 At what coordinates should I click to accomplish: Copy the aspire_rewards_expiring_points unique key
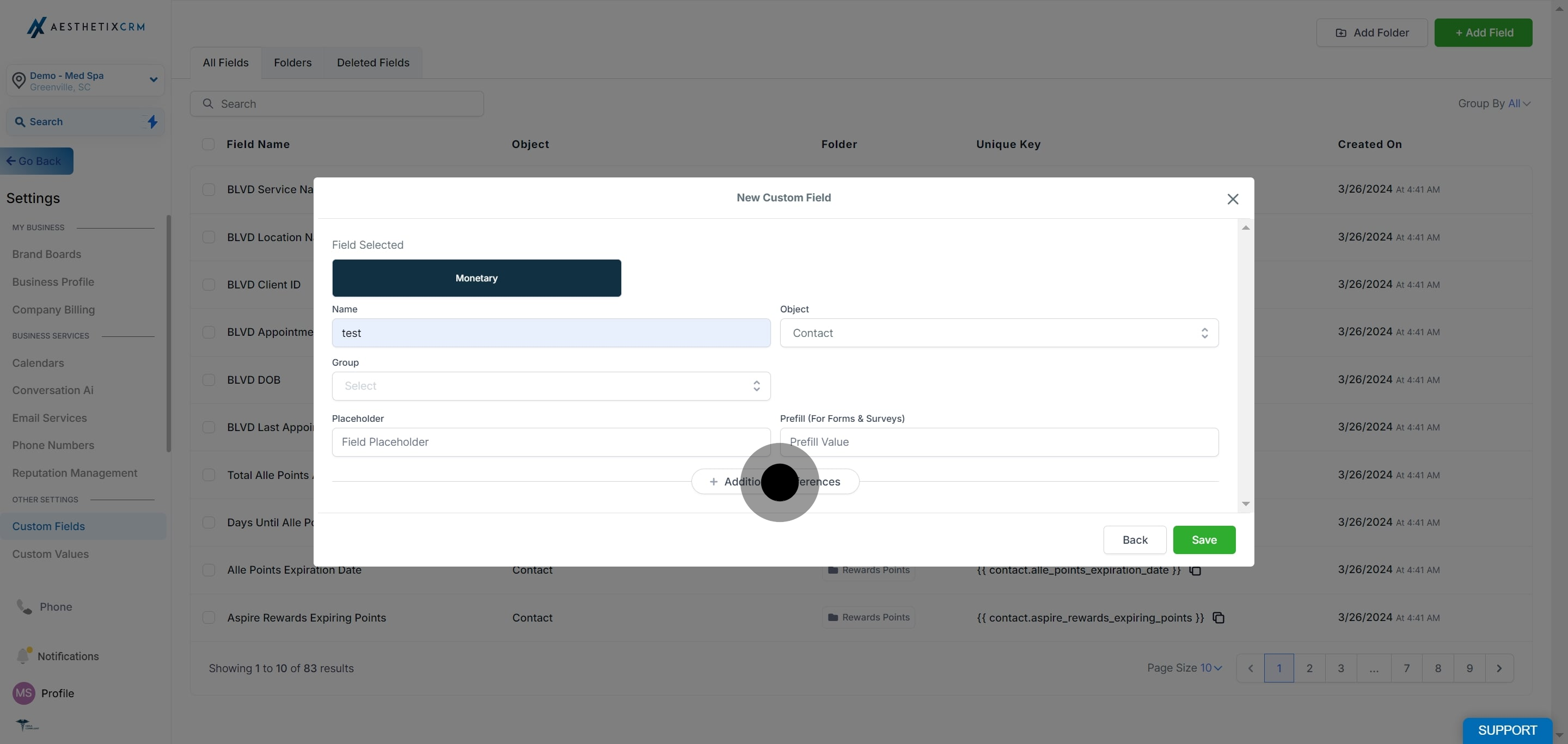tap(1218, 618)
